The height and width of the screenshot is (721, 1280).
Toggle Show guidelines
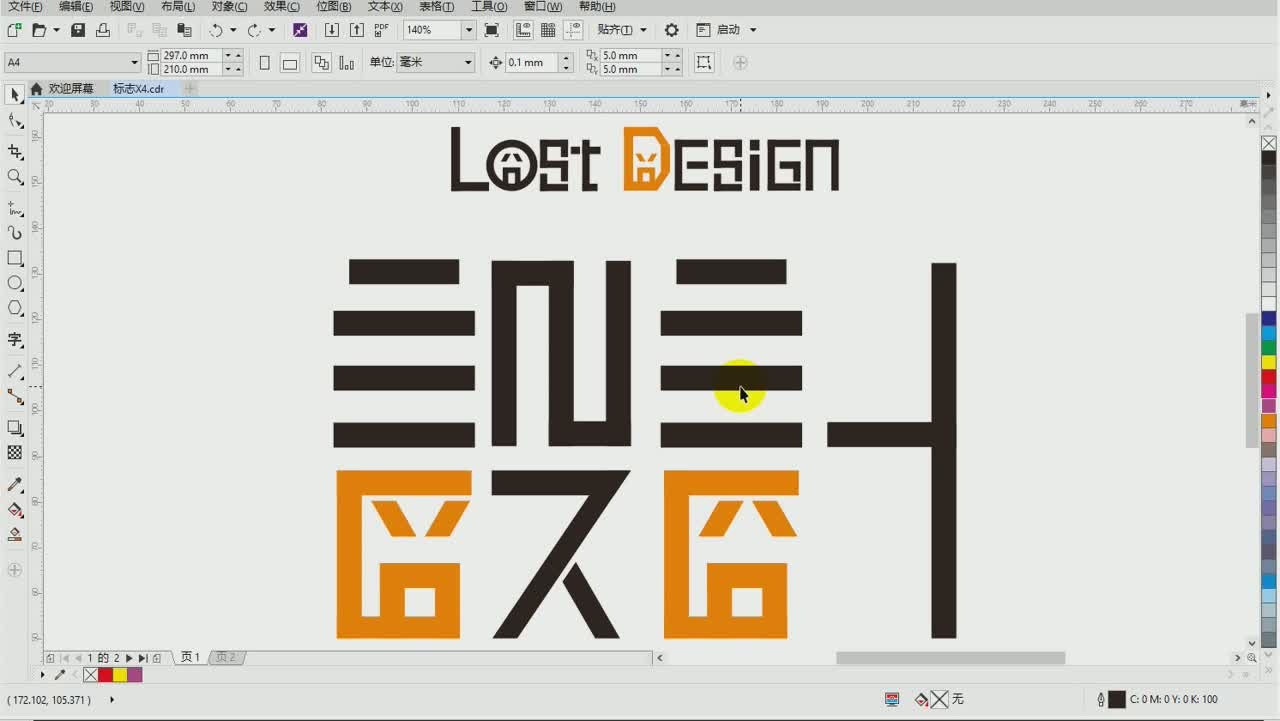point(573,30)
